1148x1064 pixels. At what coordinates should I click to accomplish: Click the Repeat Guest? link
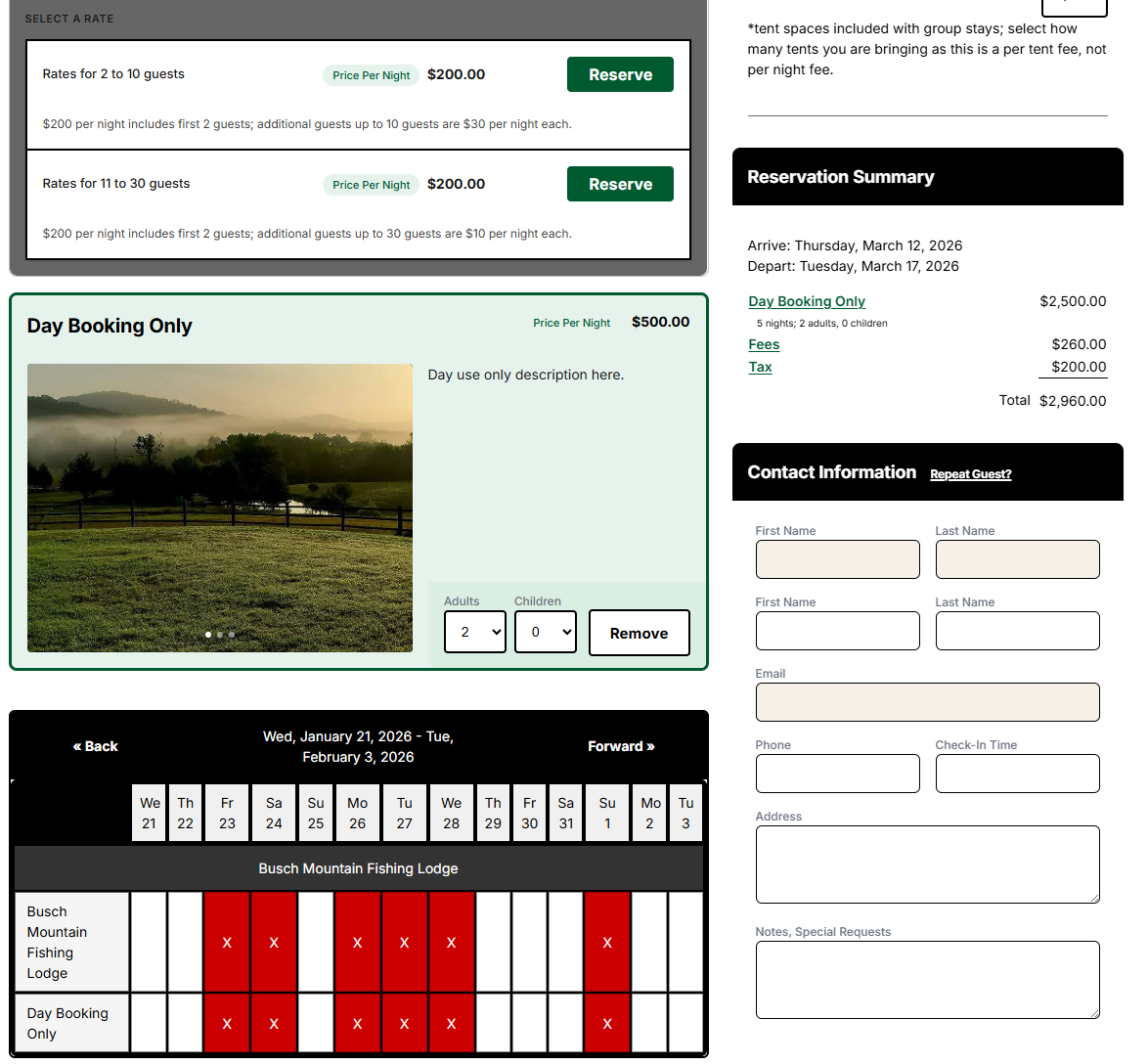[970, 474]
